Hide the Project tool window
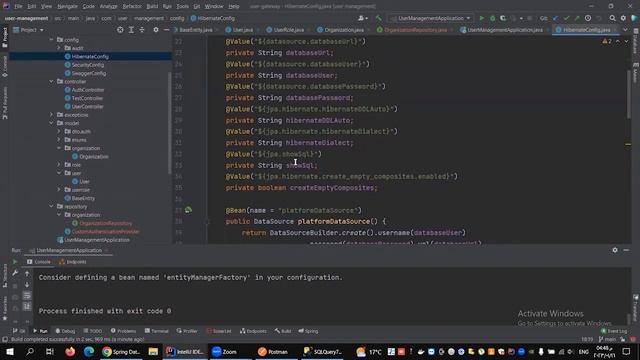The height and width of the screenshot is (360, 640). coord(166,30)
